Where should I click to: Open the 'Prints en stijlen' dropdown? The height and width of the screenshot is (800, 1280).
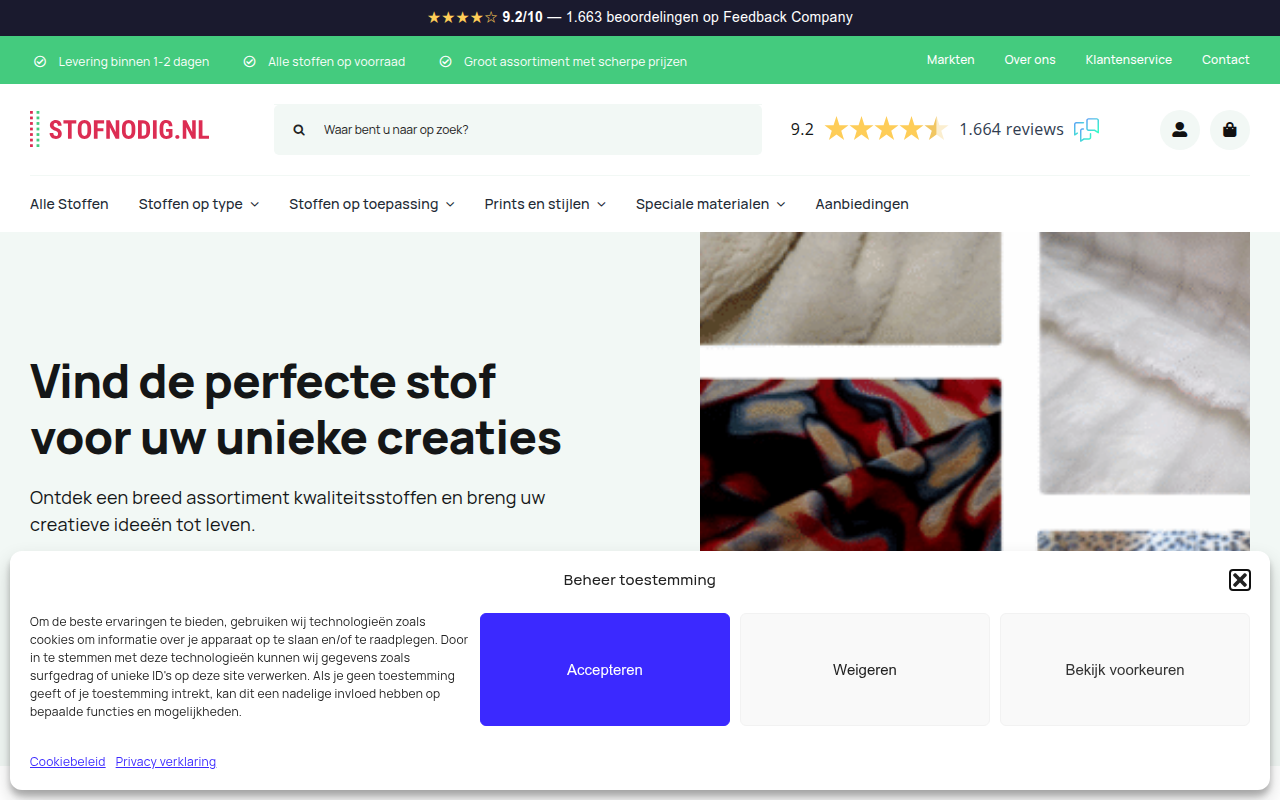(545, 204)
